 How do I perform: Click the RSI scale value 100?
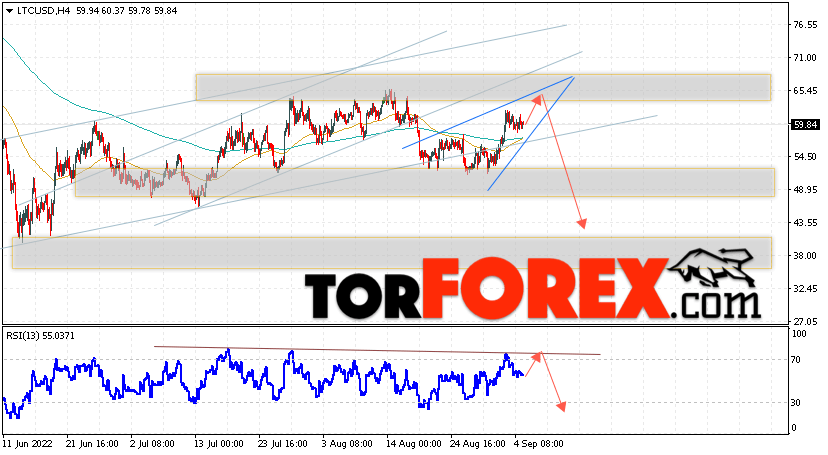click(x=799, y=334)
